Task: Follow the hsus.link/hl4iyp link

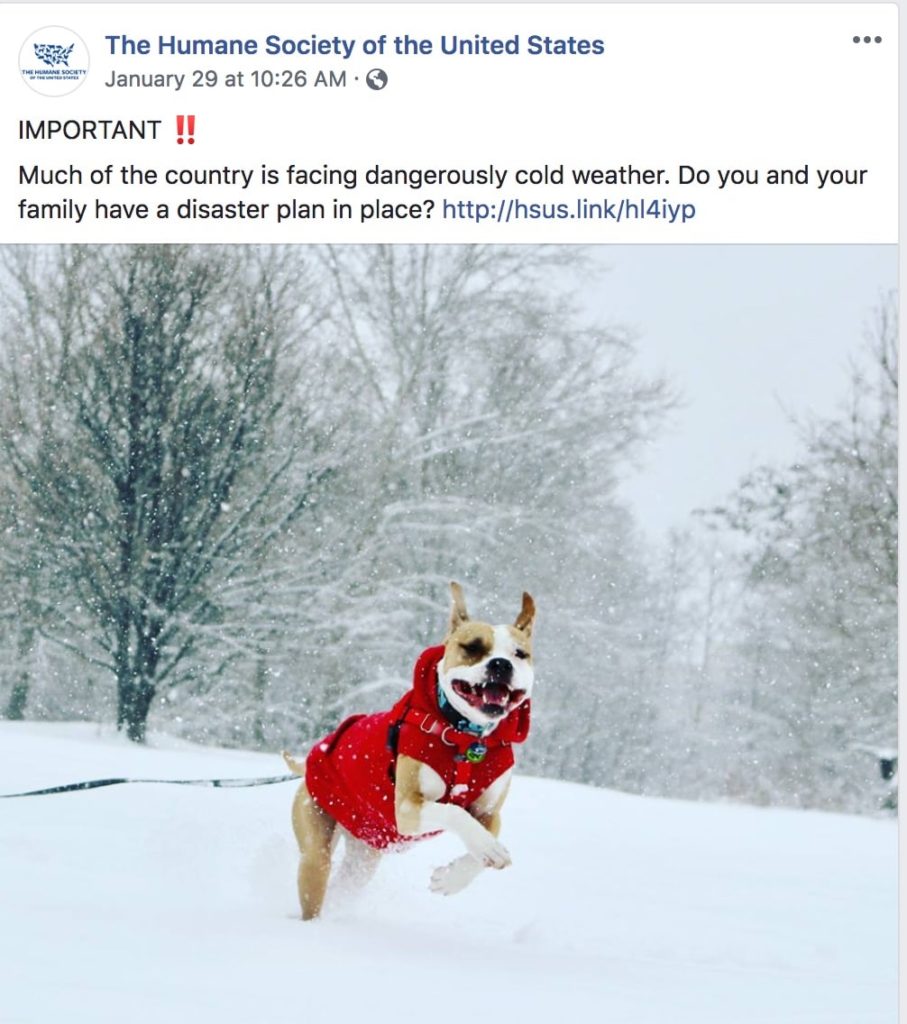Action: [x=569, y=210]
